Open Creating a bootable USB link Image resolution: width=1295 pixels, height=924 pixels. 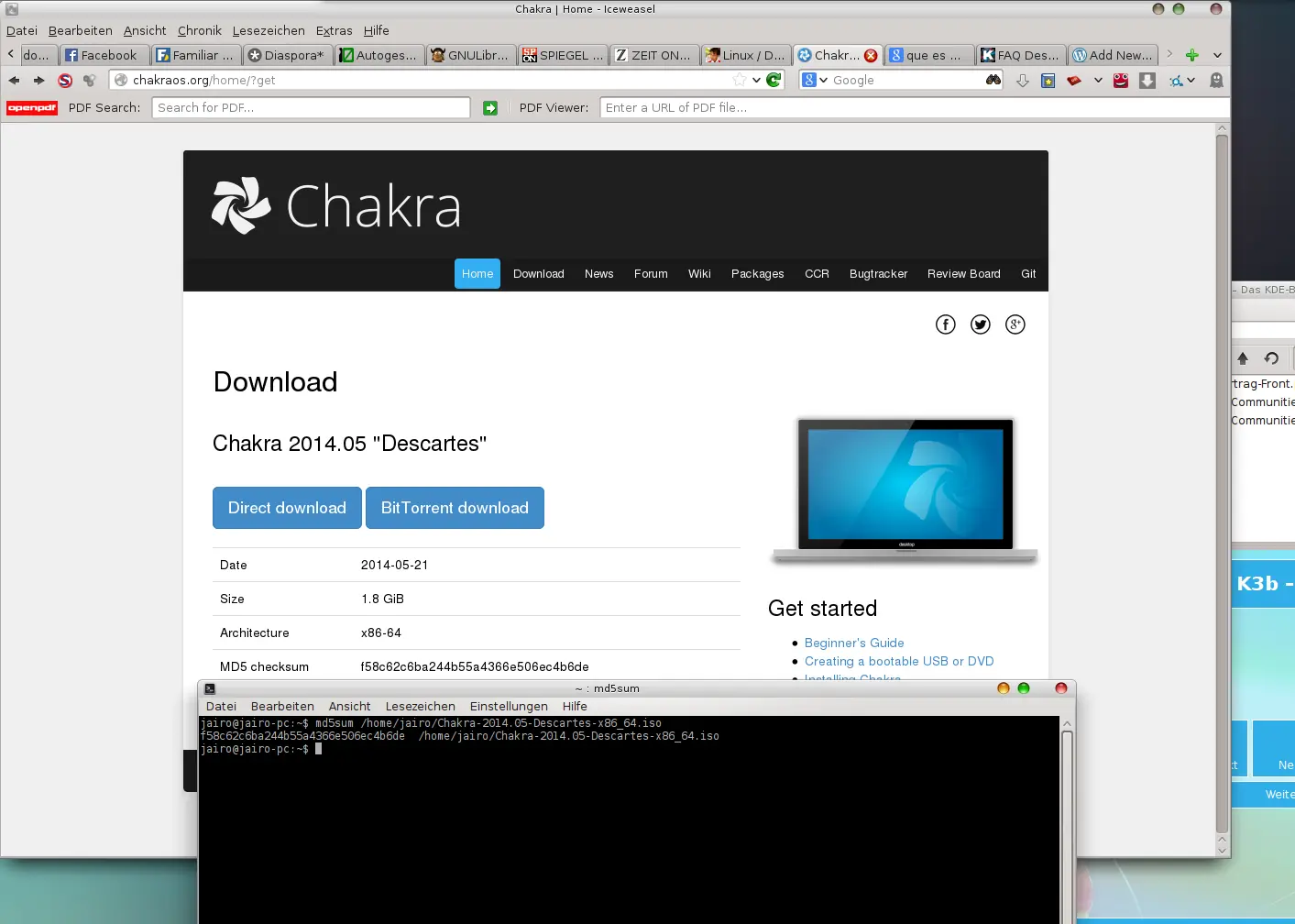[x=899, y=662]
